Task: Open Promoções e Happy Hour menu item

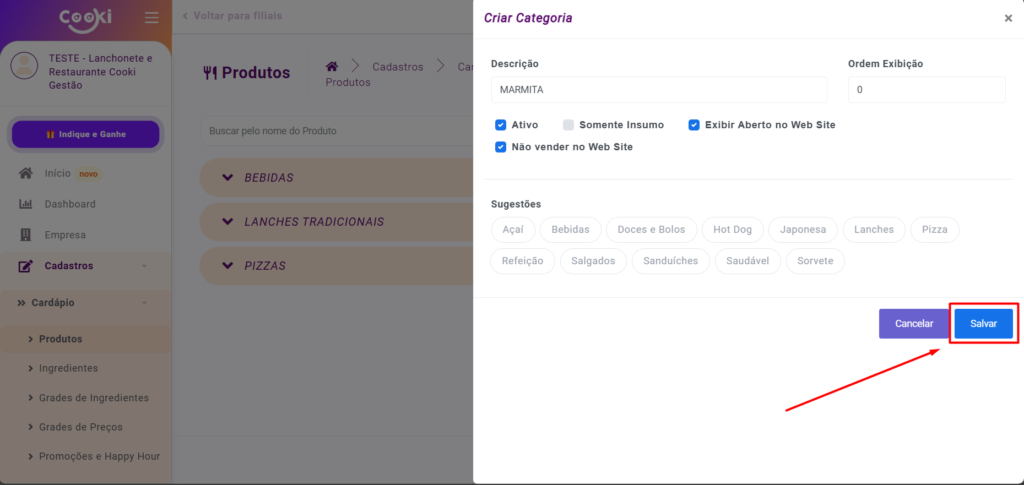Action: click(99, 456)
